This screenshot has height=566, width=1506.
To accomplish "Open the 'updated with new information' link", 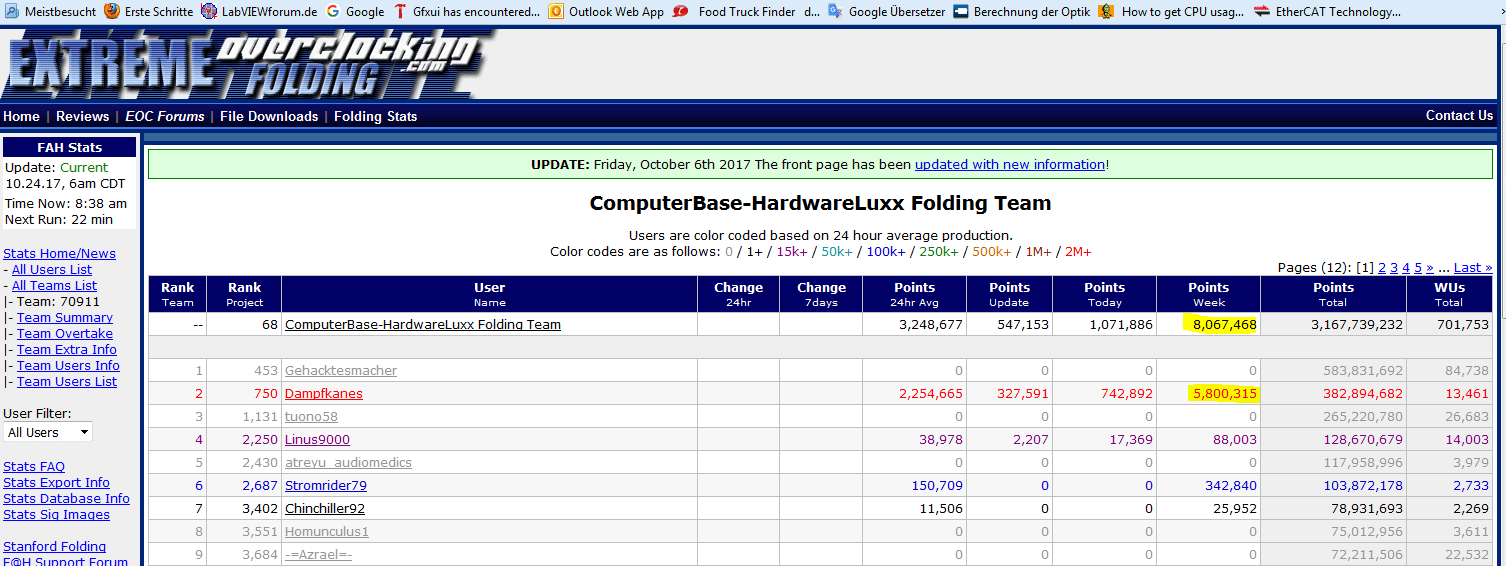I will pos(1010,164).
